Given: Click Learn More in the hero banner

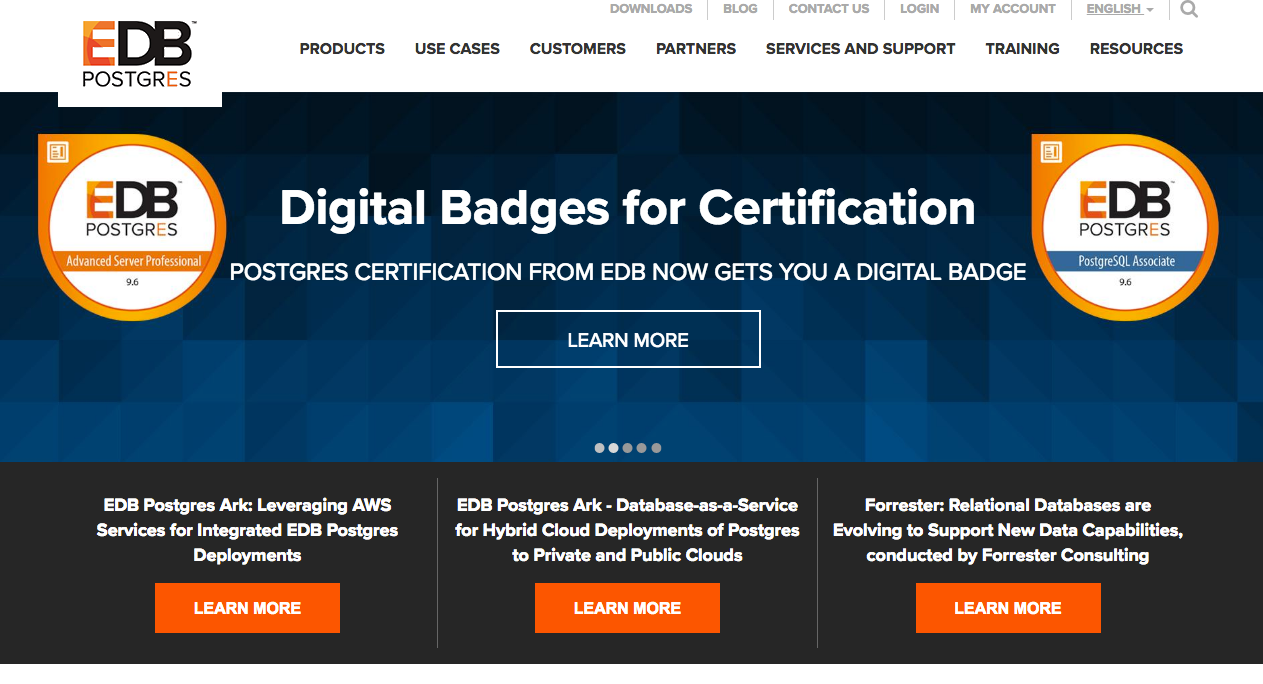Looking at the screenshot, I should tap(628, 339).
